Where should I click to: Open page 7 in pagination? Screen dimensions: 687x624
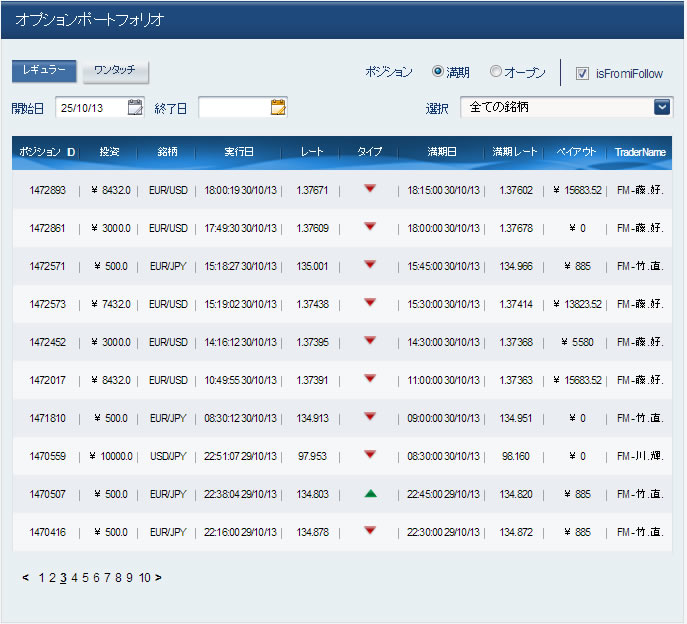pos(107,578)
